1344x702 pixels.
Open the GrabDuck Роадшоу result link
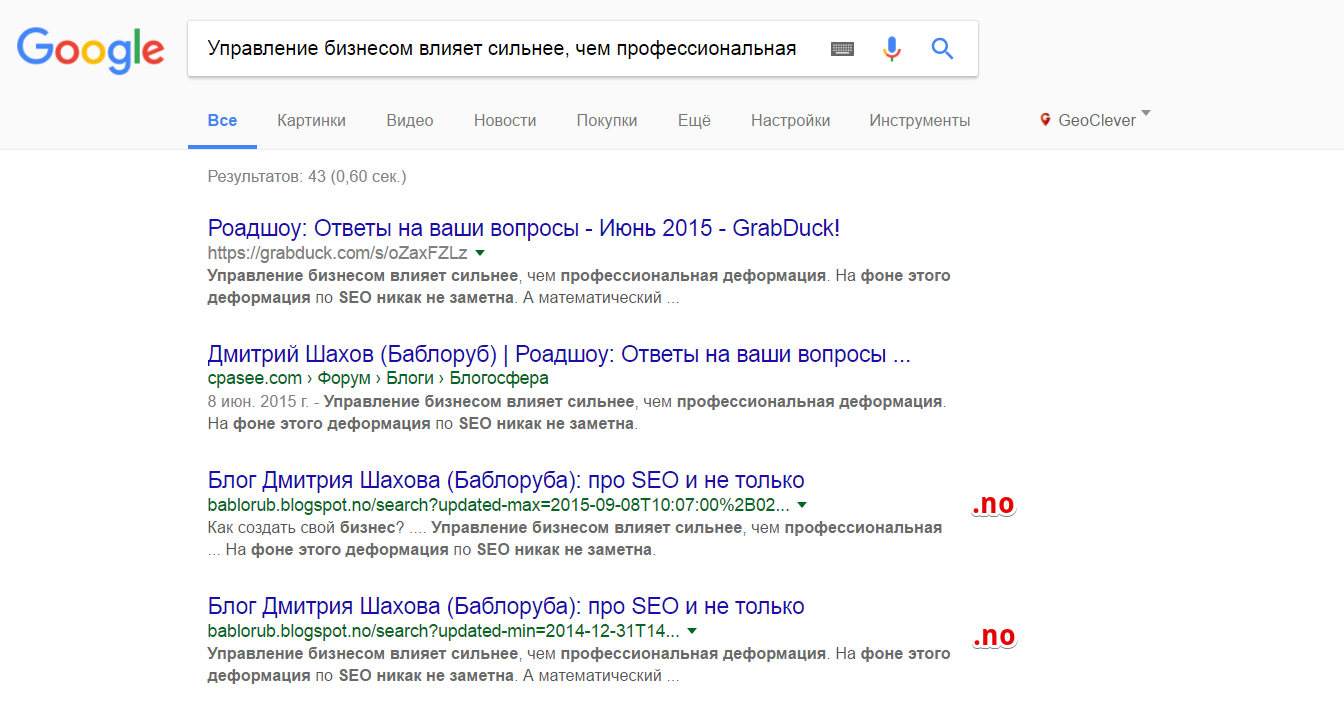coord(523,228)
